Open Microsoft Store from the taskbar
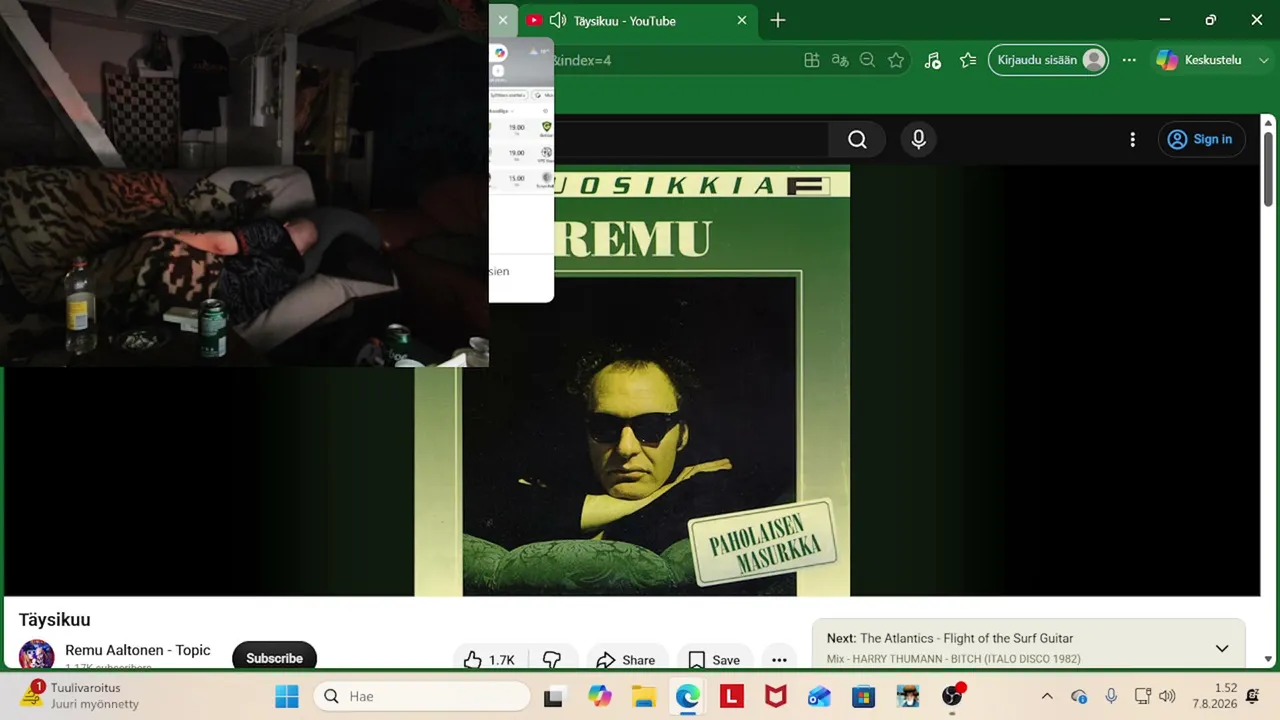The height and width of the screenshot is (720, 1280). 864,696
